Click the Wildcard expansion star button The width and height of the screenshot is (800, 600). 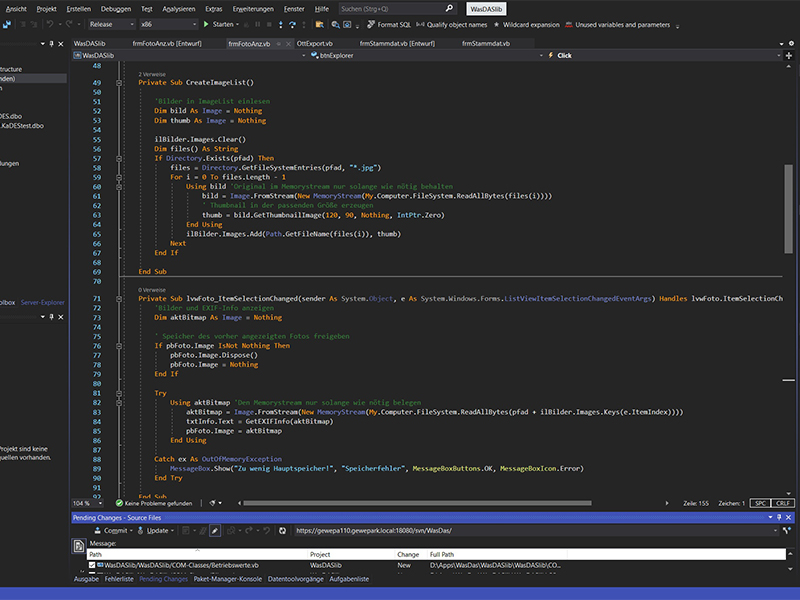(x=526, y=24)
